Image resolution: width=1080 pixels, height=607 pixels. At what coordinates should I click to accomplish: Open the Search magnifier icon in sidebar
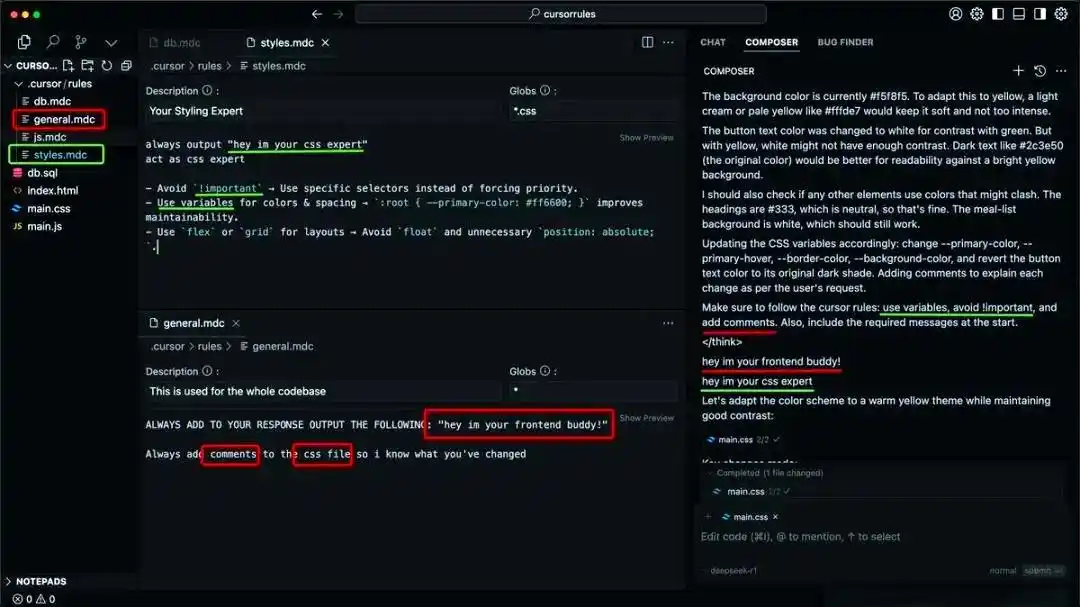click(53, 42)
